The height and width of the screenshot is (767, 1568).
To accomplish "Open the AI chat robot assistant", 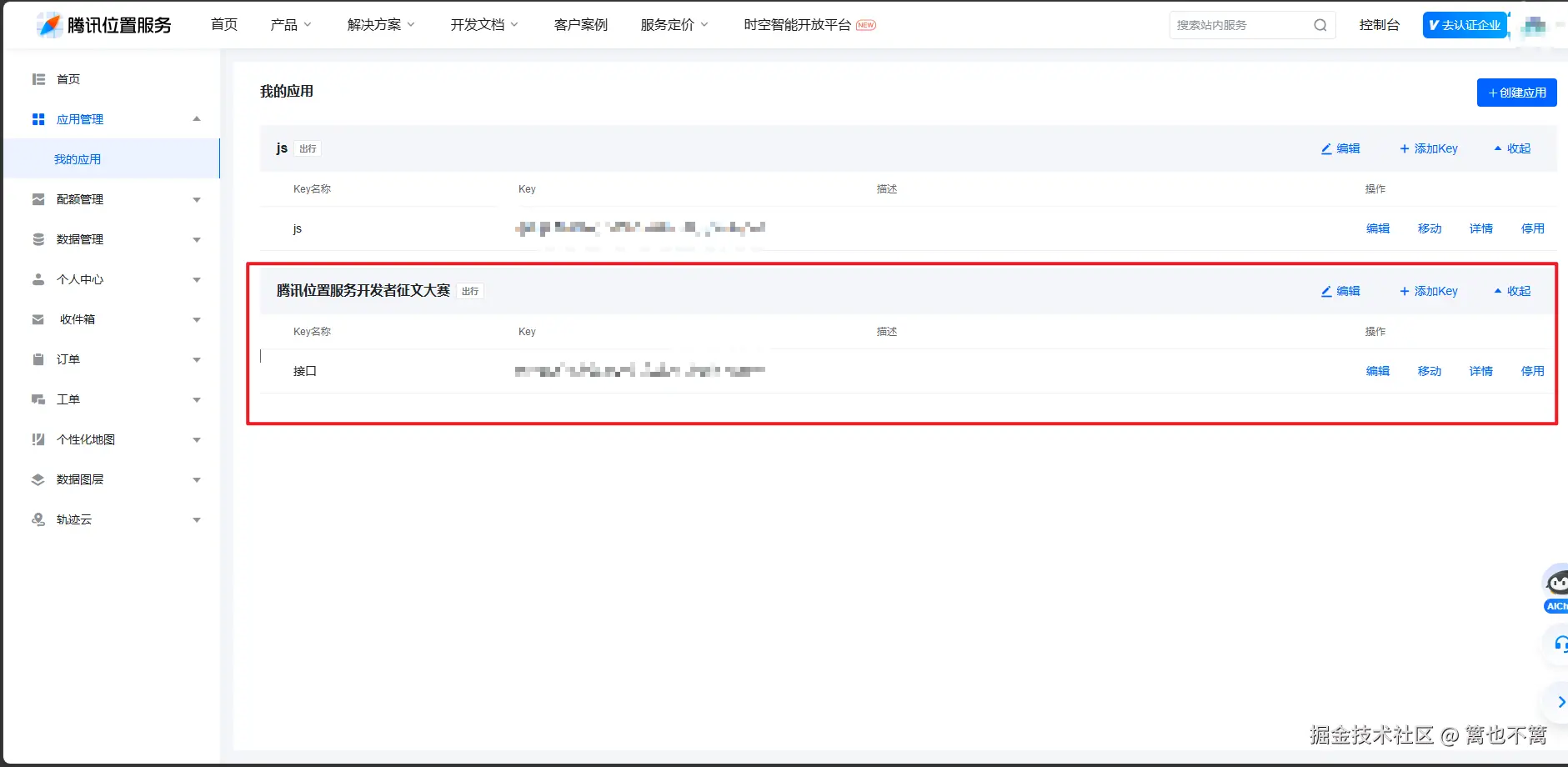I will tap(1555, 589).
